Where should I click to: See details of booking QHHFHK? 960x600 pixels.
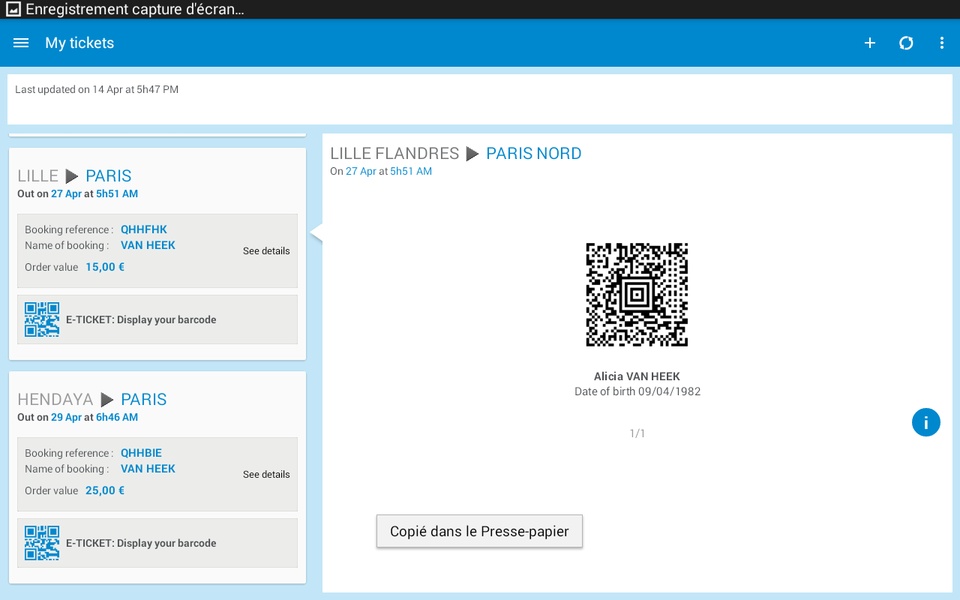266,251
